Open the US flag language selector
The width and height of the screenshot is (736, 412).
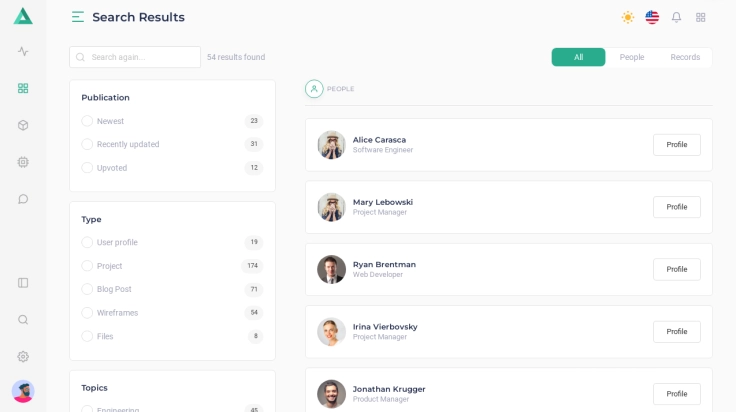tap(652, 17)
